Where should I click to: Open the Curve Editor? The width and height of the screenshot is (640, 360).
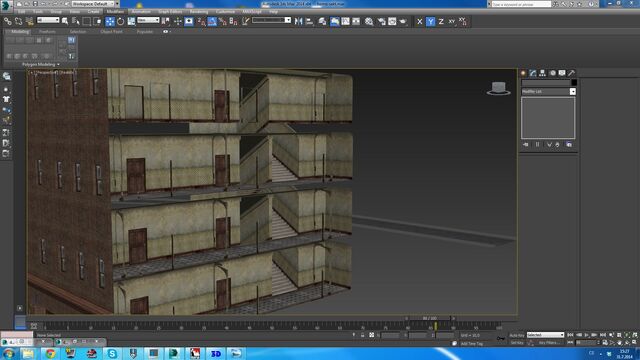pos(345,21)
